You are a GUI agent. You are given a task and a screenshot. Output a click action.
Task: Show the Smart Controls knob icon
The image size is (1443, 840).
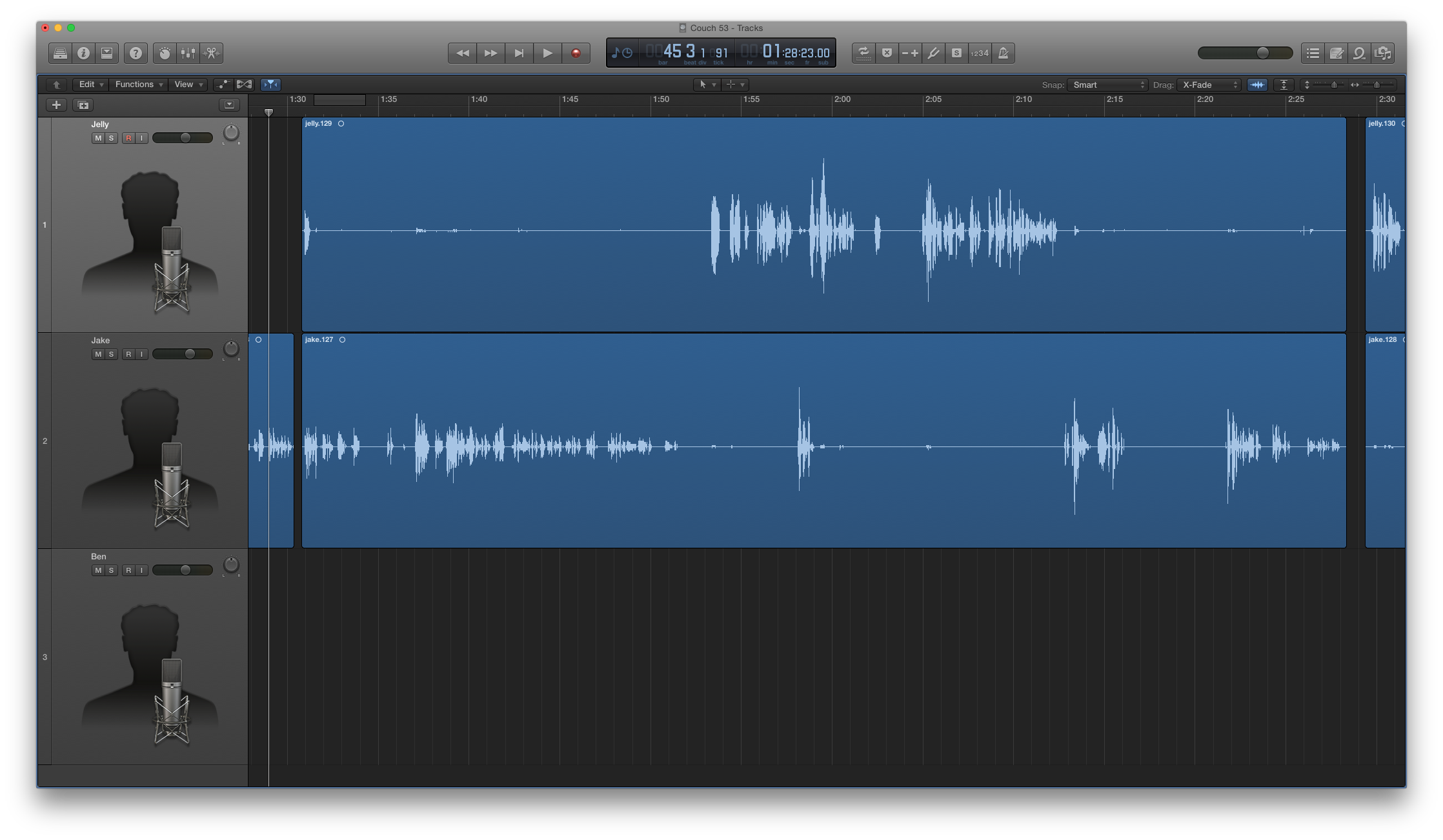(x=165, y=53)
